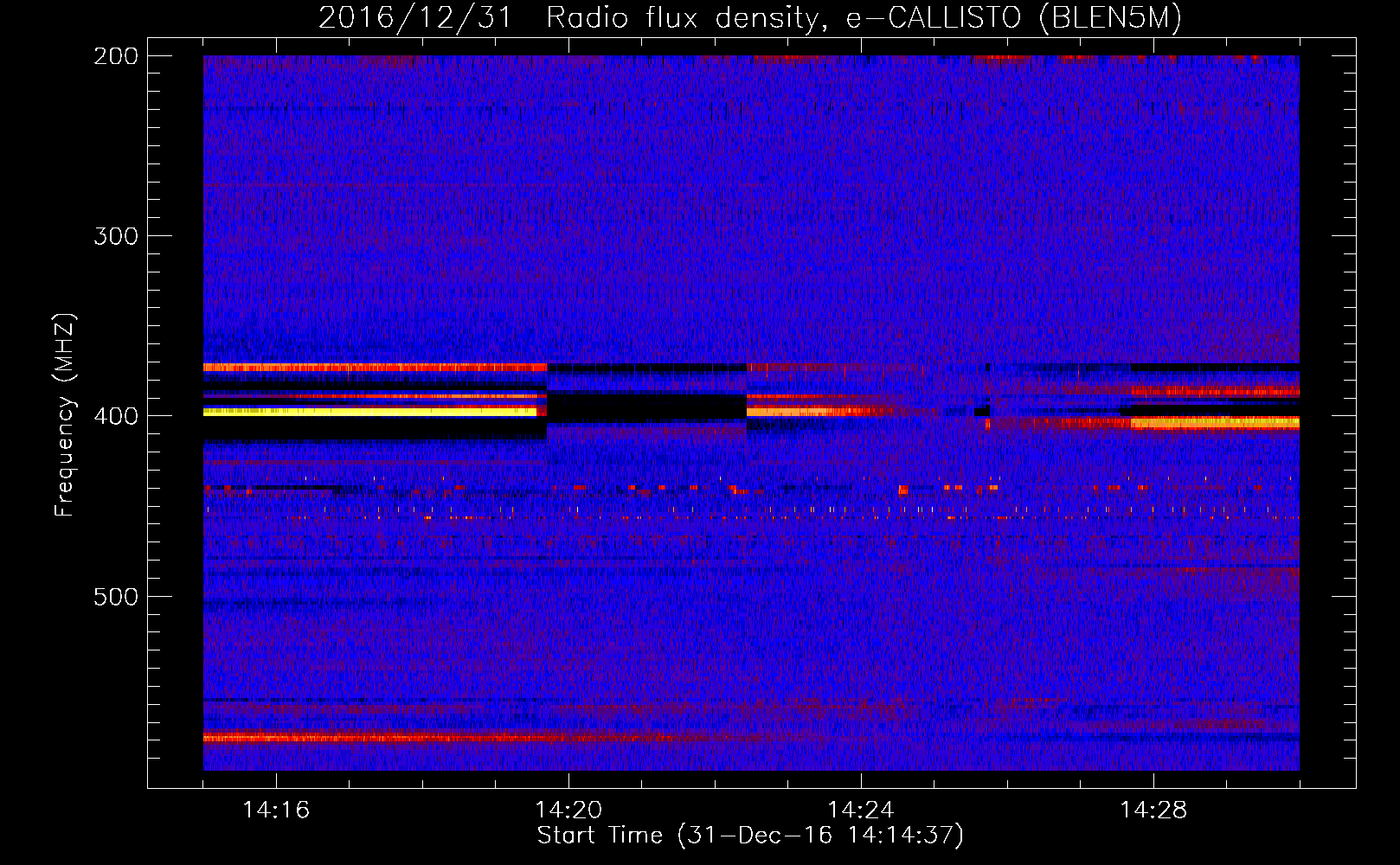The height and width of the screenshot is (865, 1400).
Task: Click the '400' frequency axis label
Action: (x=116, y=416)
